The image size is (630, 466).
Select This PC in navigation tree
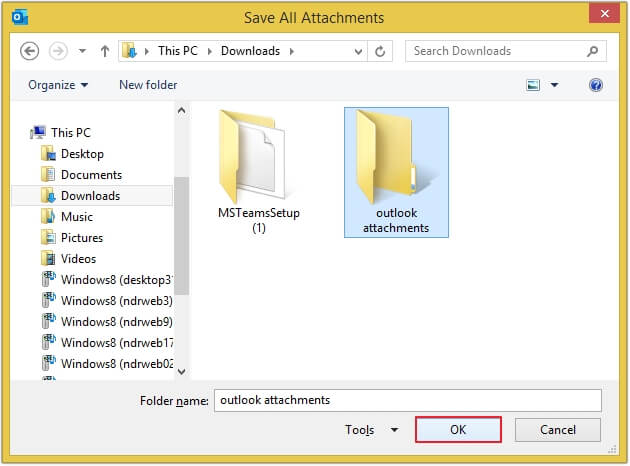point(61,133)
